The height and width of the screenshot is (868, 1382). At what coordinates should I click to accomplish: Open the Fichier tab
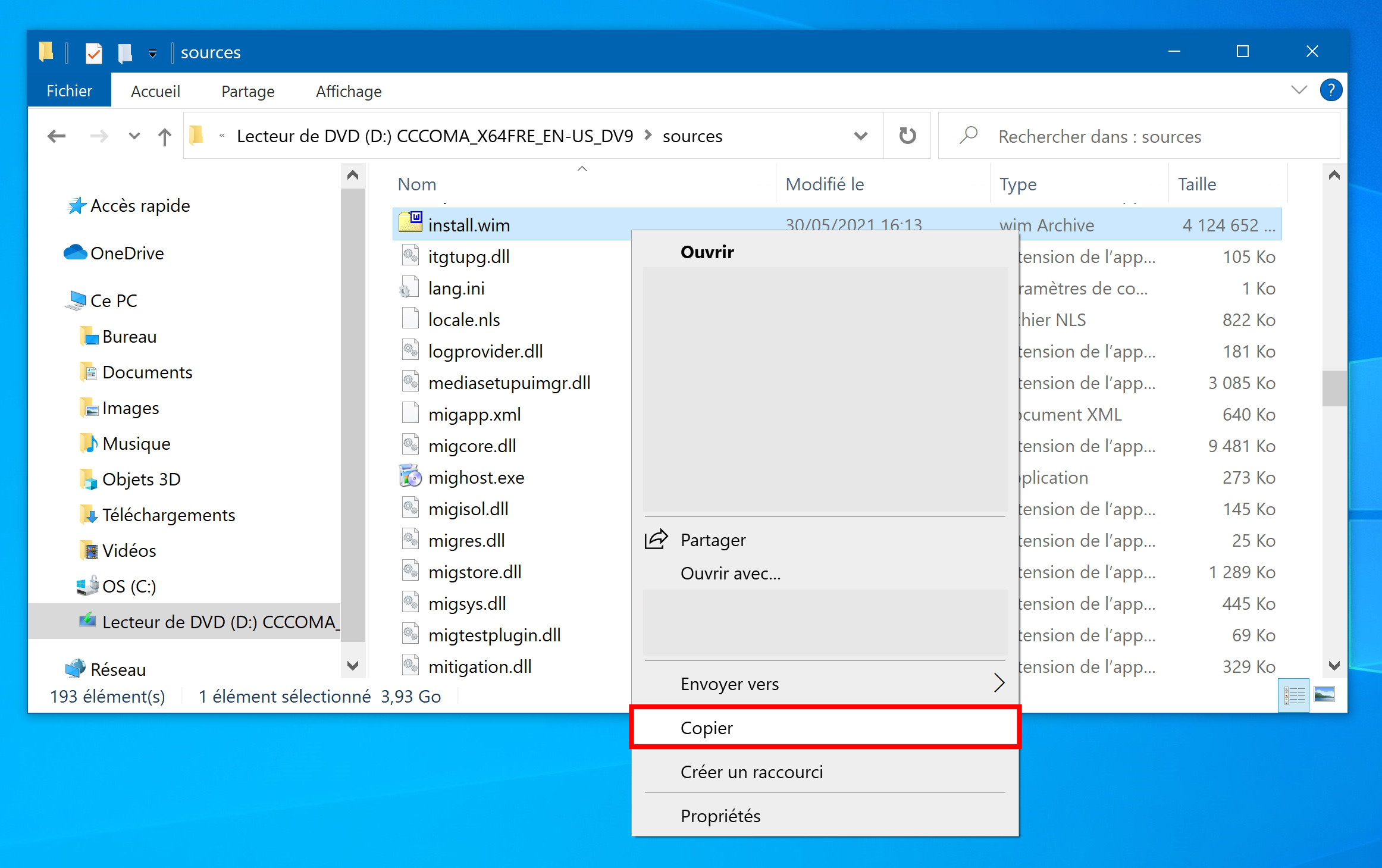click(70, 90)
